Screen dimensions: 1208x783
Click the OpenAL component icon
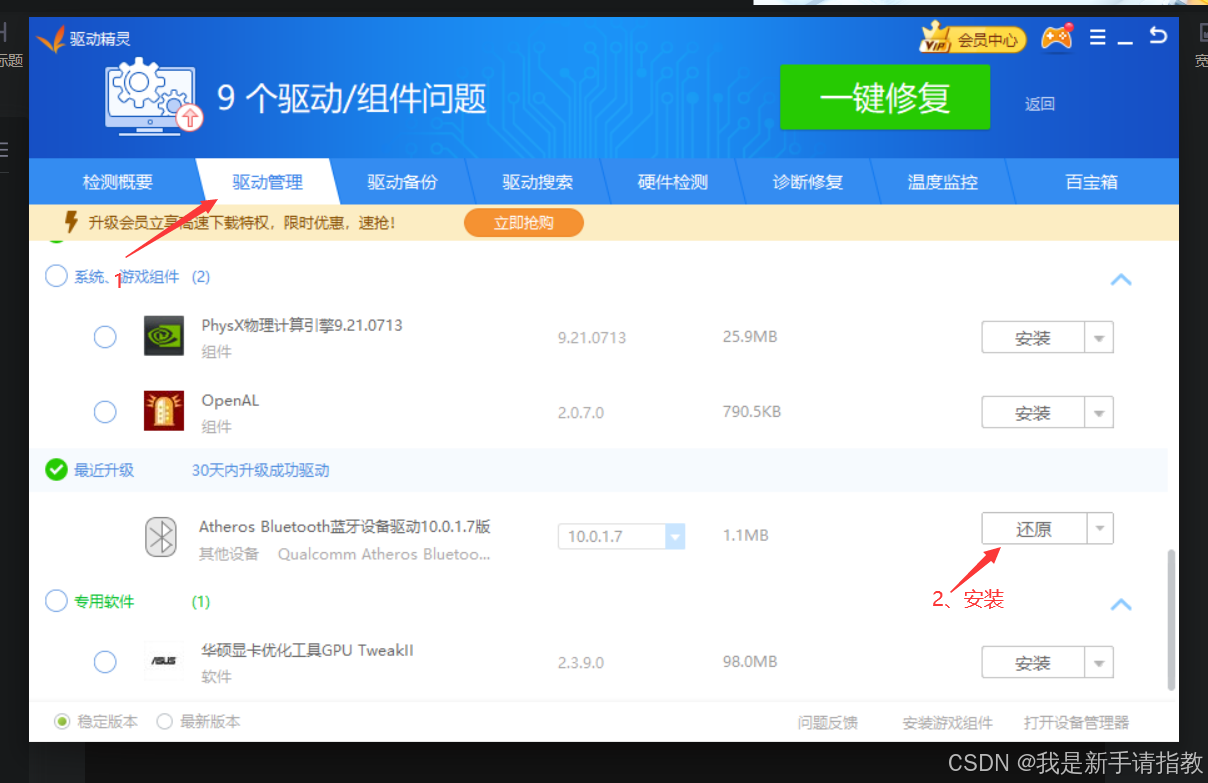[163, 411]
